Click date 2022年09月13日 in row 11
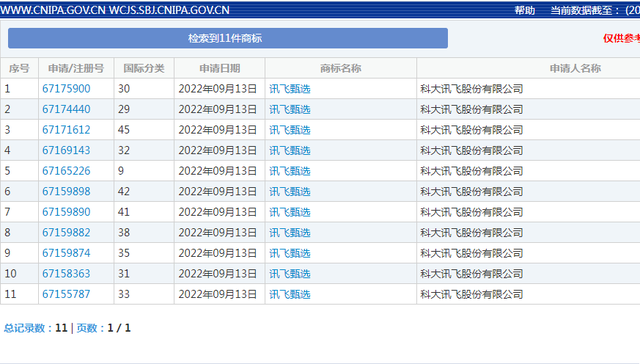 (x=218, y=294)
